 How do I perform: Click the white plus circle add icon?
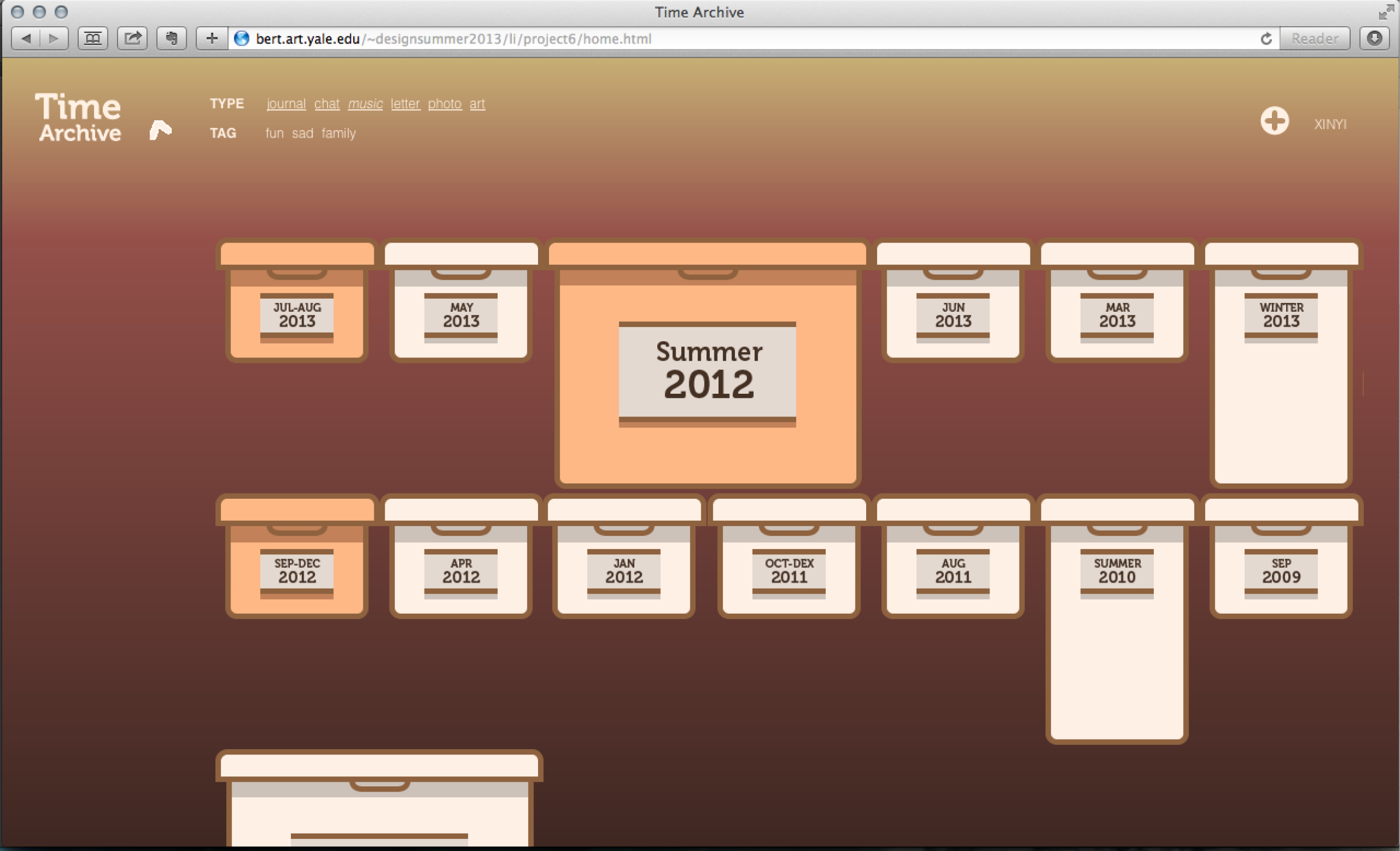tap(1275, 121)
